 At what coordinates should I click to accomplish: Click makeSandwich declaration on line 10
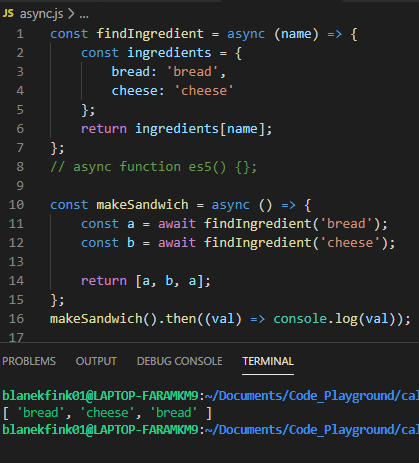click(142, 205)
